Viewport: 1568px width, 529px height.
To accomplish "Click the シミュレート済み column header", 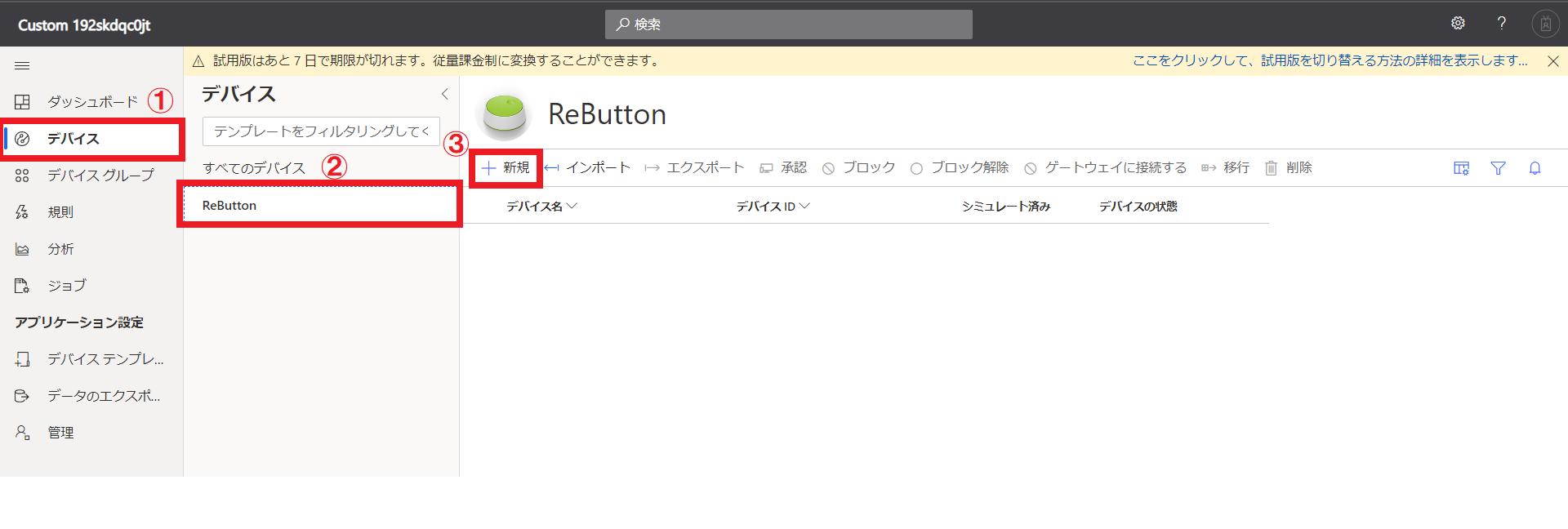I will coord(1006,207).
